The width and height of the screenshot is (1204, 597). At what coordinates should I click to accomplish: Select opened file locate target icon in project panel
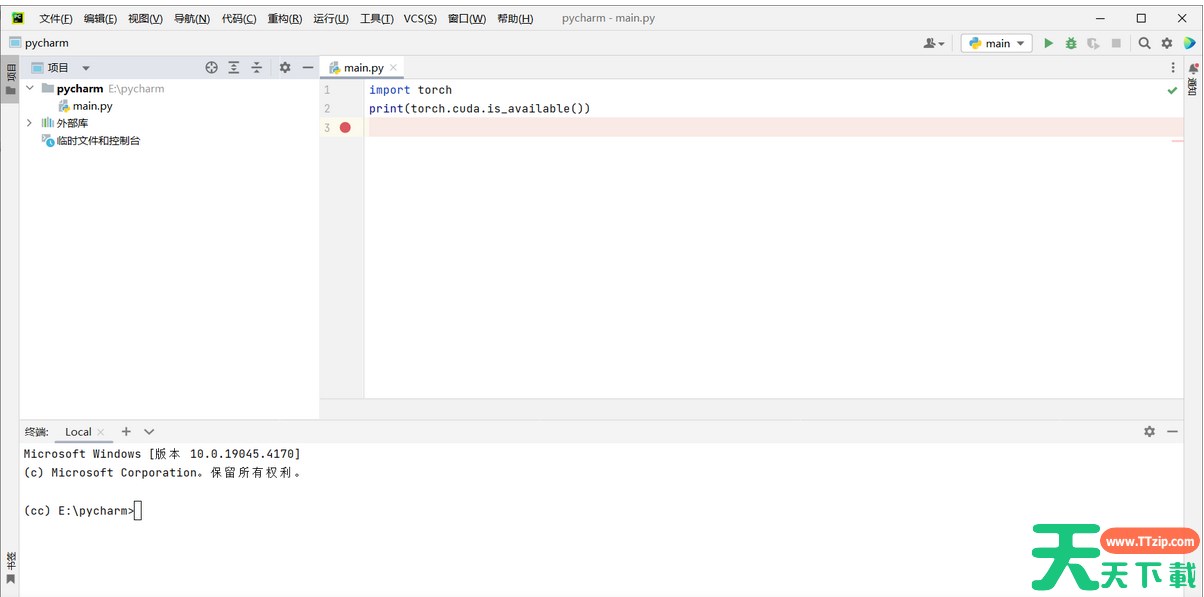click(211, 67)
